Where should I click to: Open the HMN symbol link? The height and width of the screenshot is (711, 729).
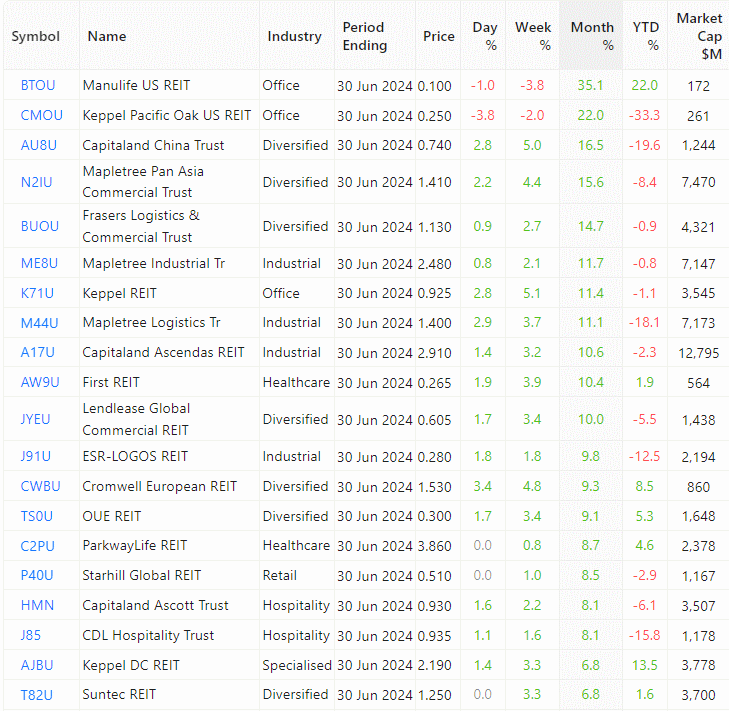38,605
